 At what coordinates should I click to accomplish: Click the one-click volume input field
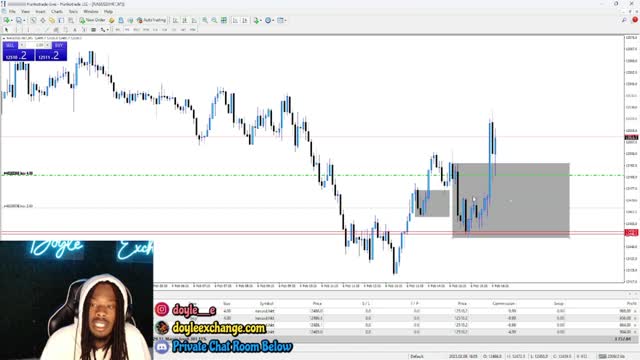[35, 45]
